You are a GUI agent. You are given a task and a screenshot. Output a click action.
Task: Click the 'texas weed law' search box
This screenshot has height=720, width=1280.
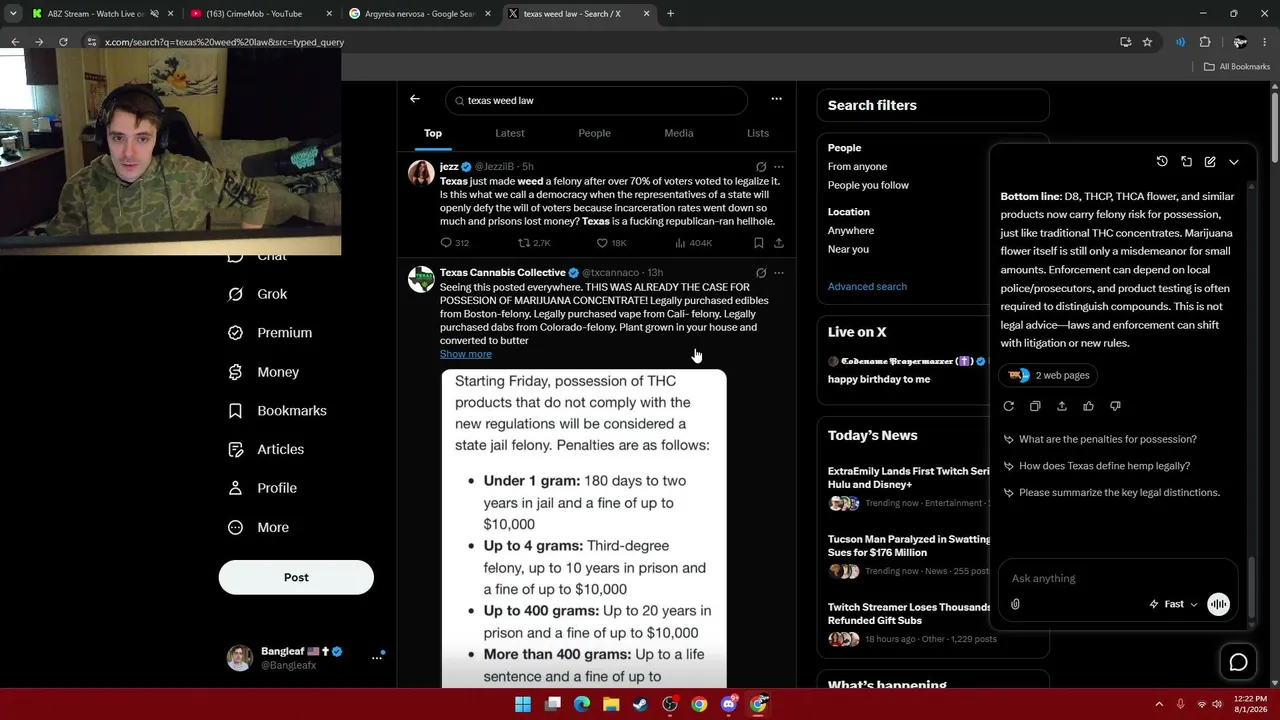pyautogui.click(x=597, y=100)
